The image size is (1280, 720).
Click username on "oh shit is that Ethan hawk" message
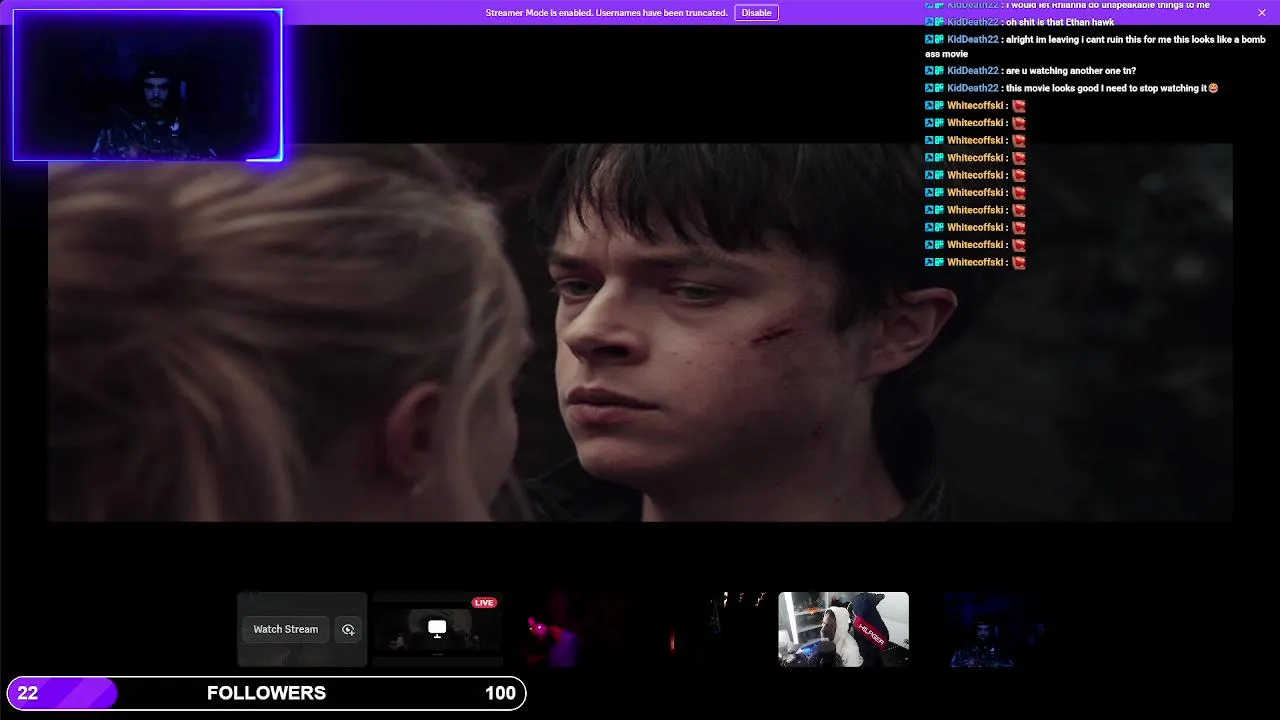click(973, 22)
